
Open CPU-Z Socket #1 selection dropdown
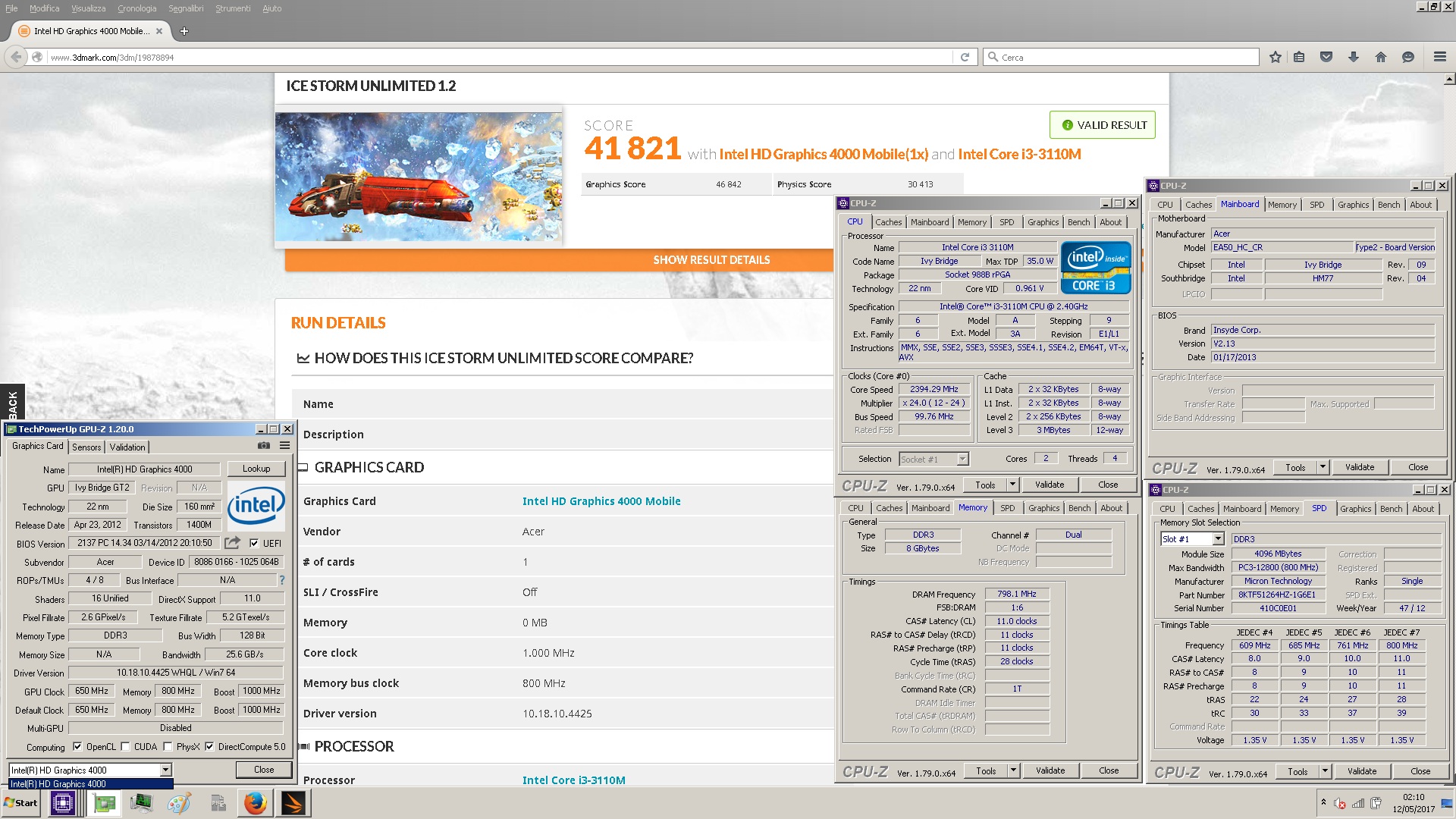point(962,460)
